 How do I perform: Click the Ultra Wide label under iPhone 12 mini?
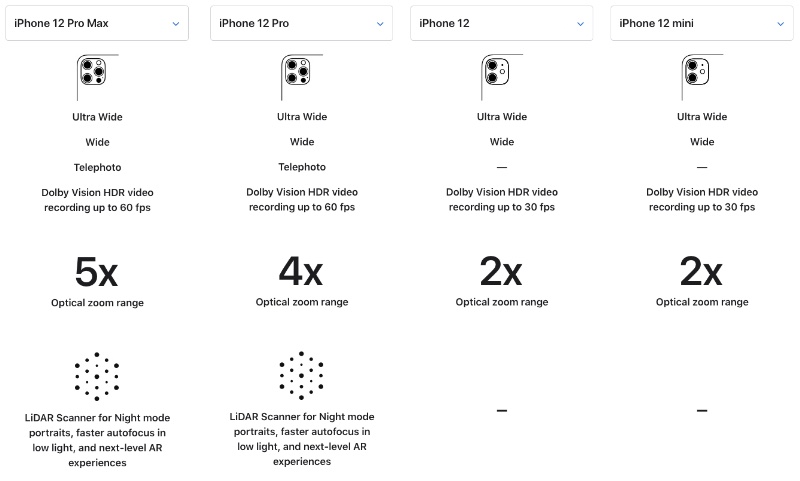[702, 117]
